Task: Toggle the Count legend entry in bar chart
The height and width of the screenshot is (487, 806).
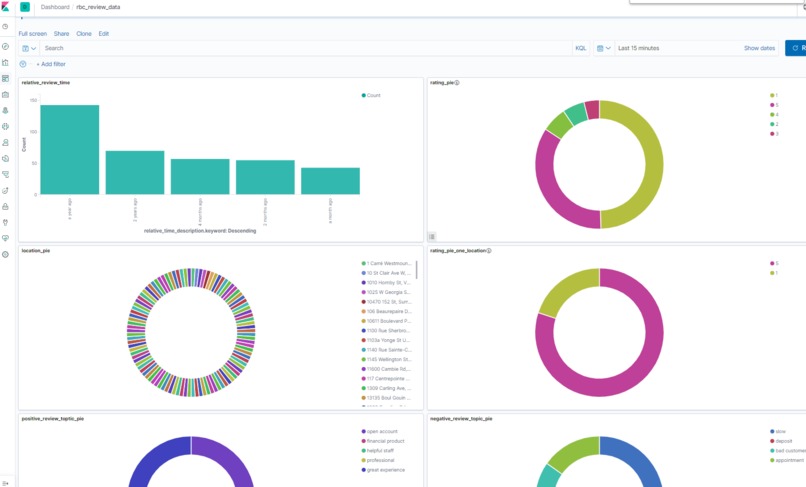Action: coord(371,95)
